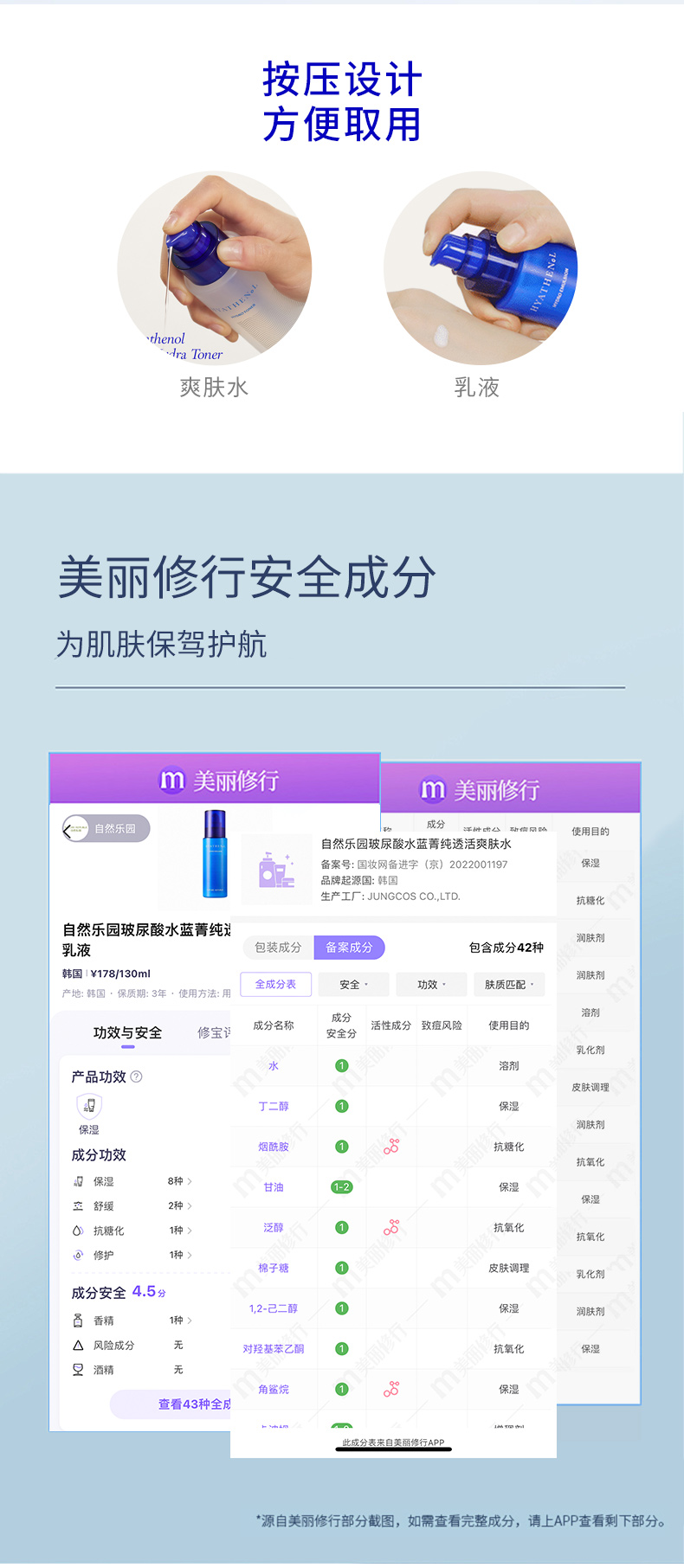
Task: Select the 风险成分 warning triangle icon
Action: 78,1345
